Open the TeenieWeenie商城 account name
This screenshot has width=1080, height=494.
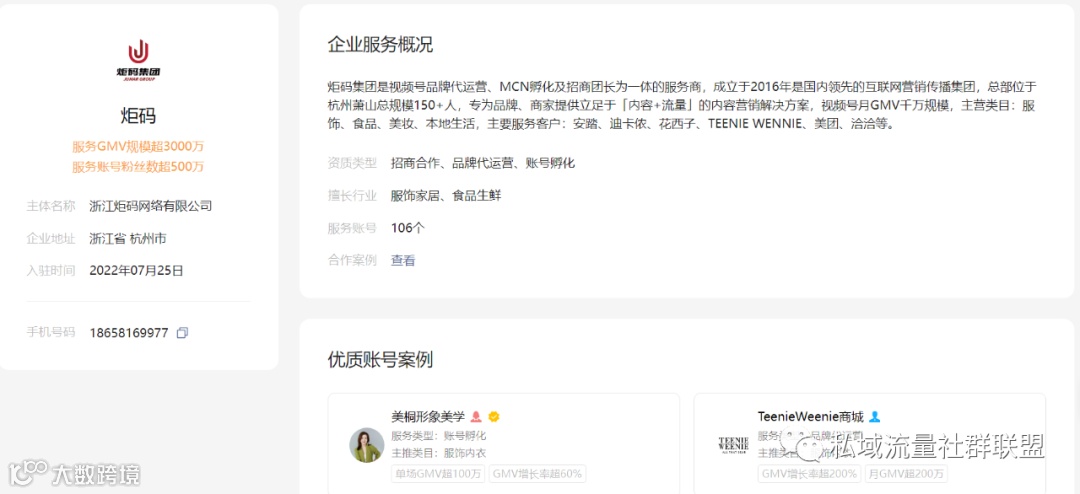click(x=811, y=417)
